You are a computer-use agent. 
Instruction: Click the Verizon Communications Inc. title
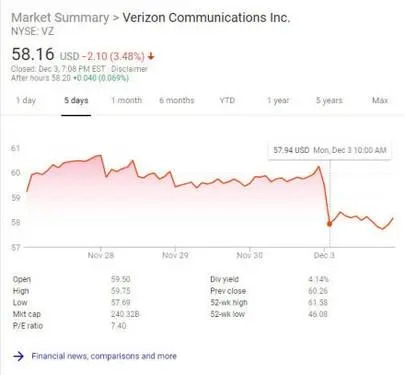pyautogui.click(x=206, y=18)
